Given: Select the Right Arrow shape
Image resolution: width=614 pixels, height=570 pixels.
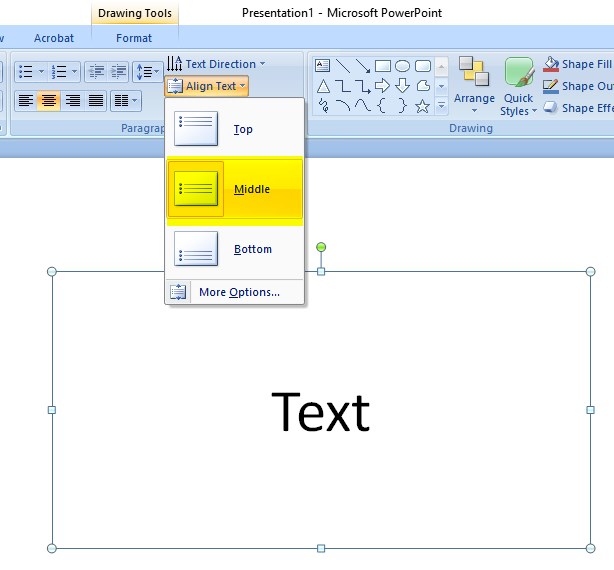Looking at the screenshot, I should [382, 86].
